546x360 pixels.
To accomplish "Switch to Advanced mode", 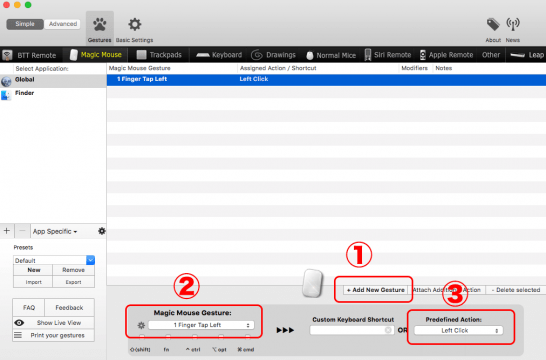I will pyautogui.click(x=63, y=24).
